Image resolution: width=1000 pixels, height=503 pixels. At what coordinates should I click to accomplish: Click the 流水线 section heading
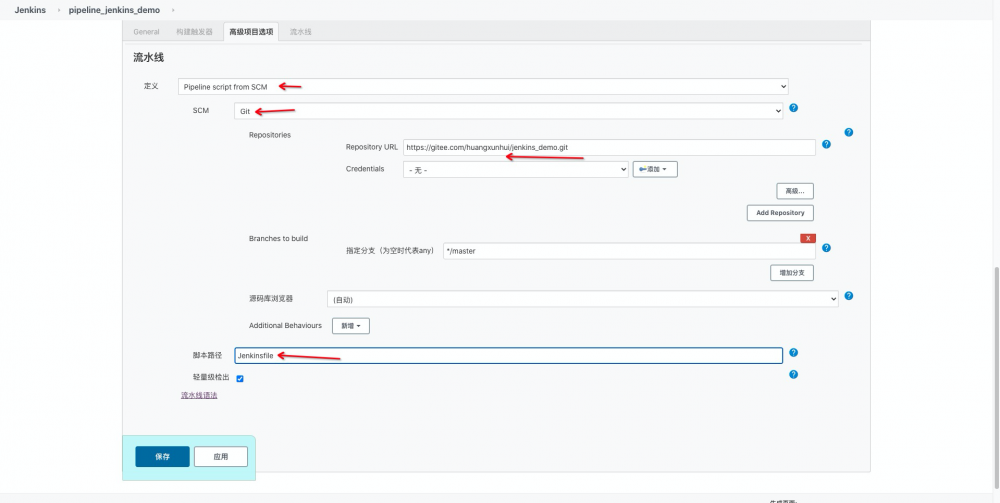tap(149, 57)
